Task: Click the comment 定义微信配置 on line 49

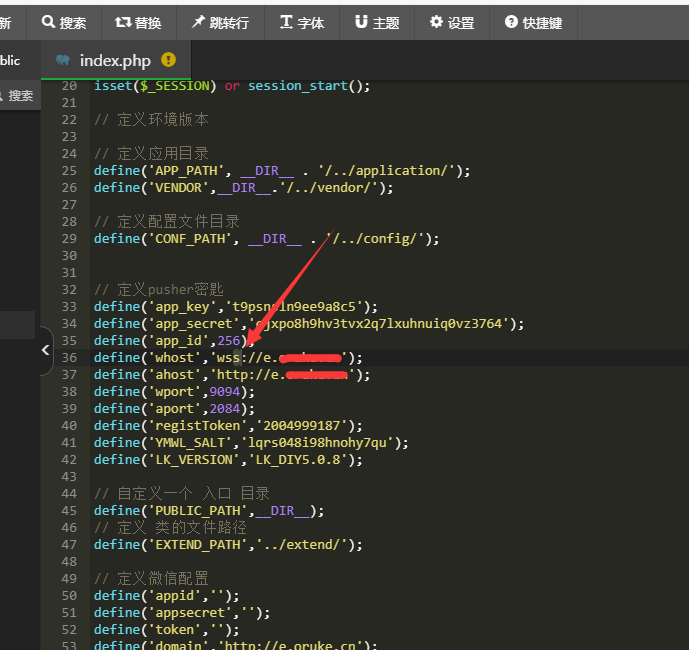Action: (x=163, y=579)
